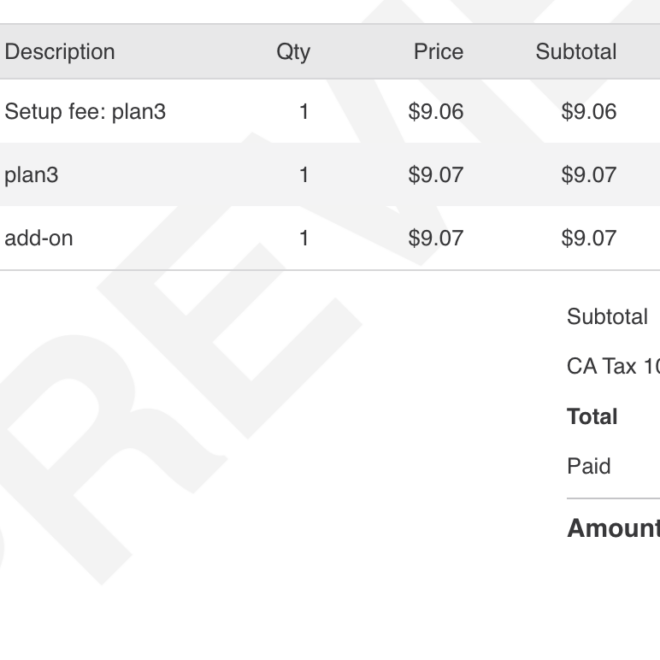Select the add-on line item description
This screenshot has height=660, width=660.
[x=39, y=238]
